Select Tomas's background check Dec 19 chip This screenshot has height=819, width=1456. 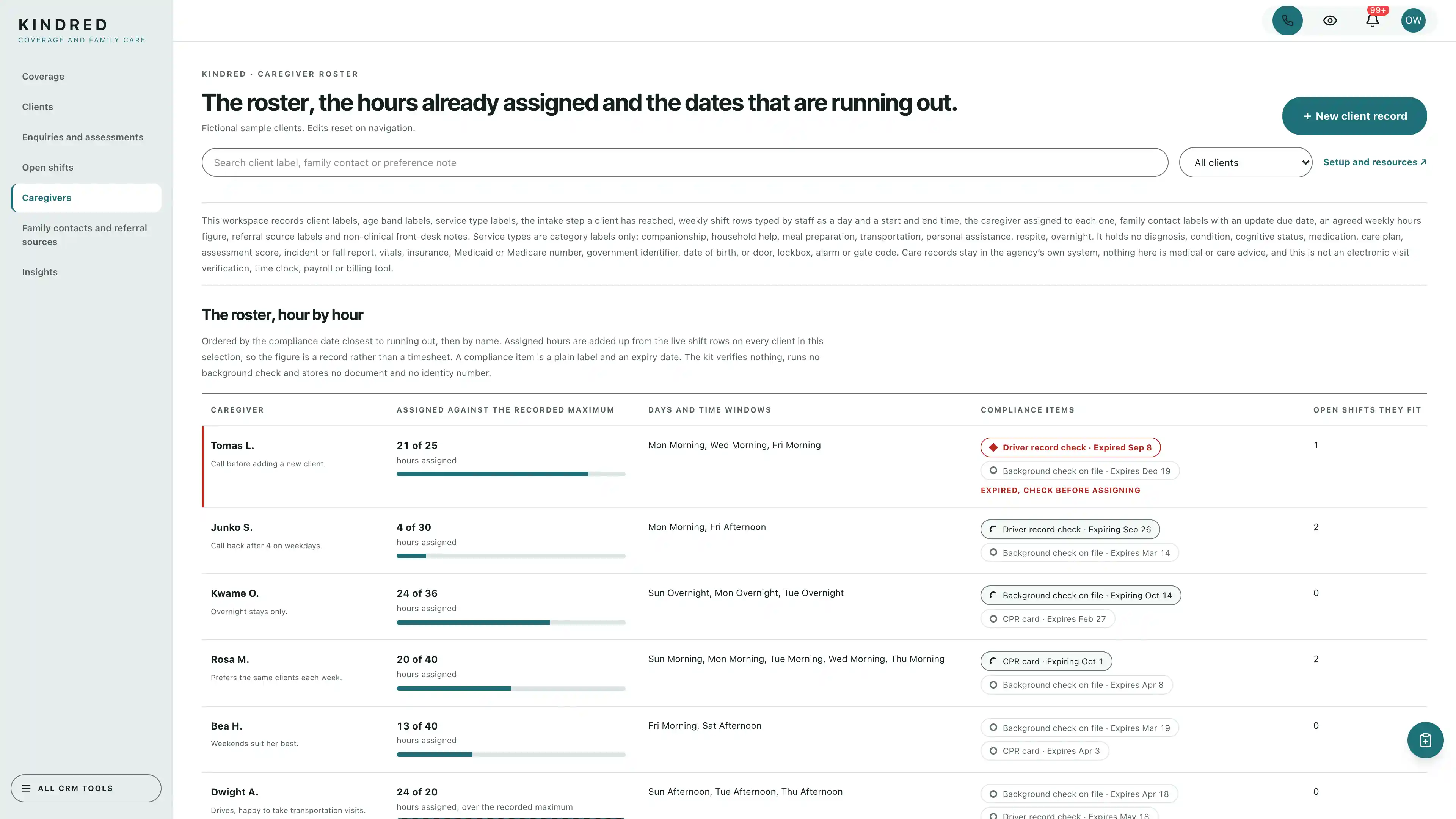pos(1079,470)
